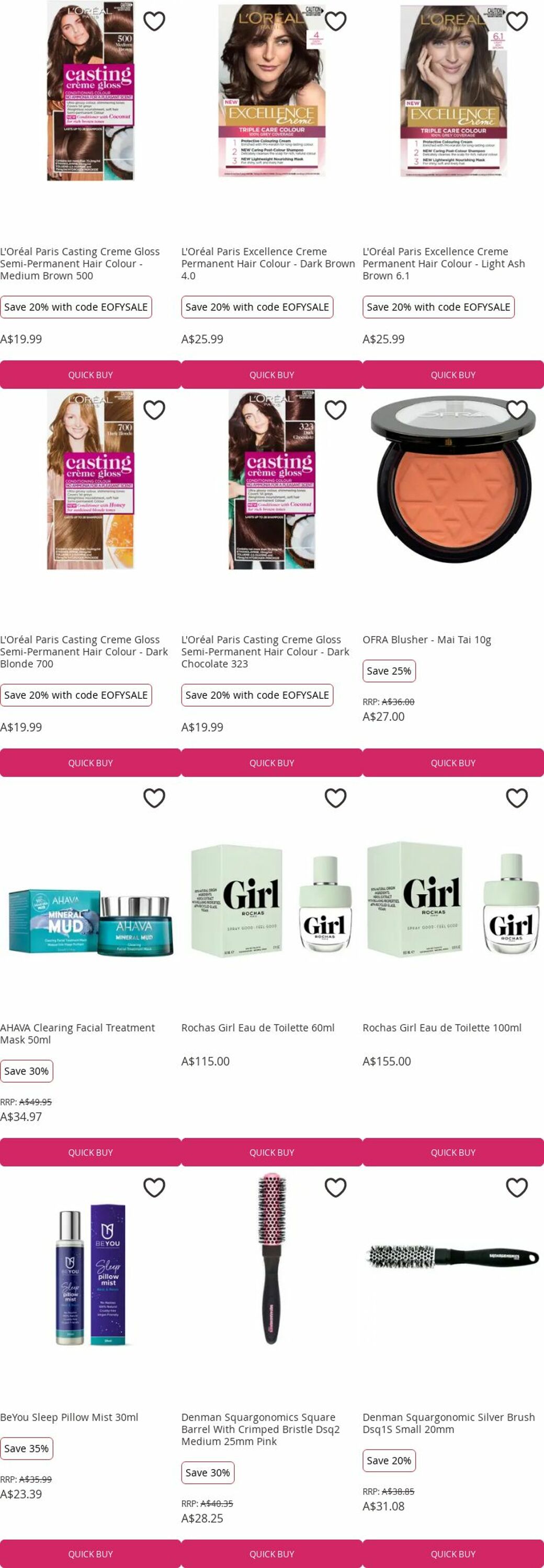The image size is (544, 1568).
Task: Toggle heart on Denman Silver Brush Dsq1S
Action: (517, 1187)
